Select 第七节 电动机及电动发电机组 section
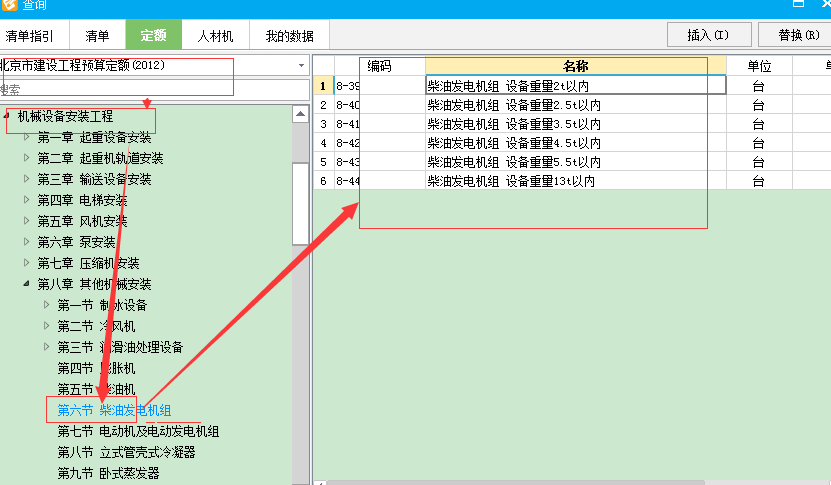Image resolution: width=831 pixels, height=485 pixels. (x=138, y=431)
